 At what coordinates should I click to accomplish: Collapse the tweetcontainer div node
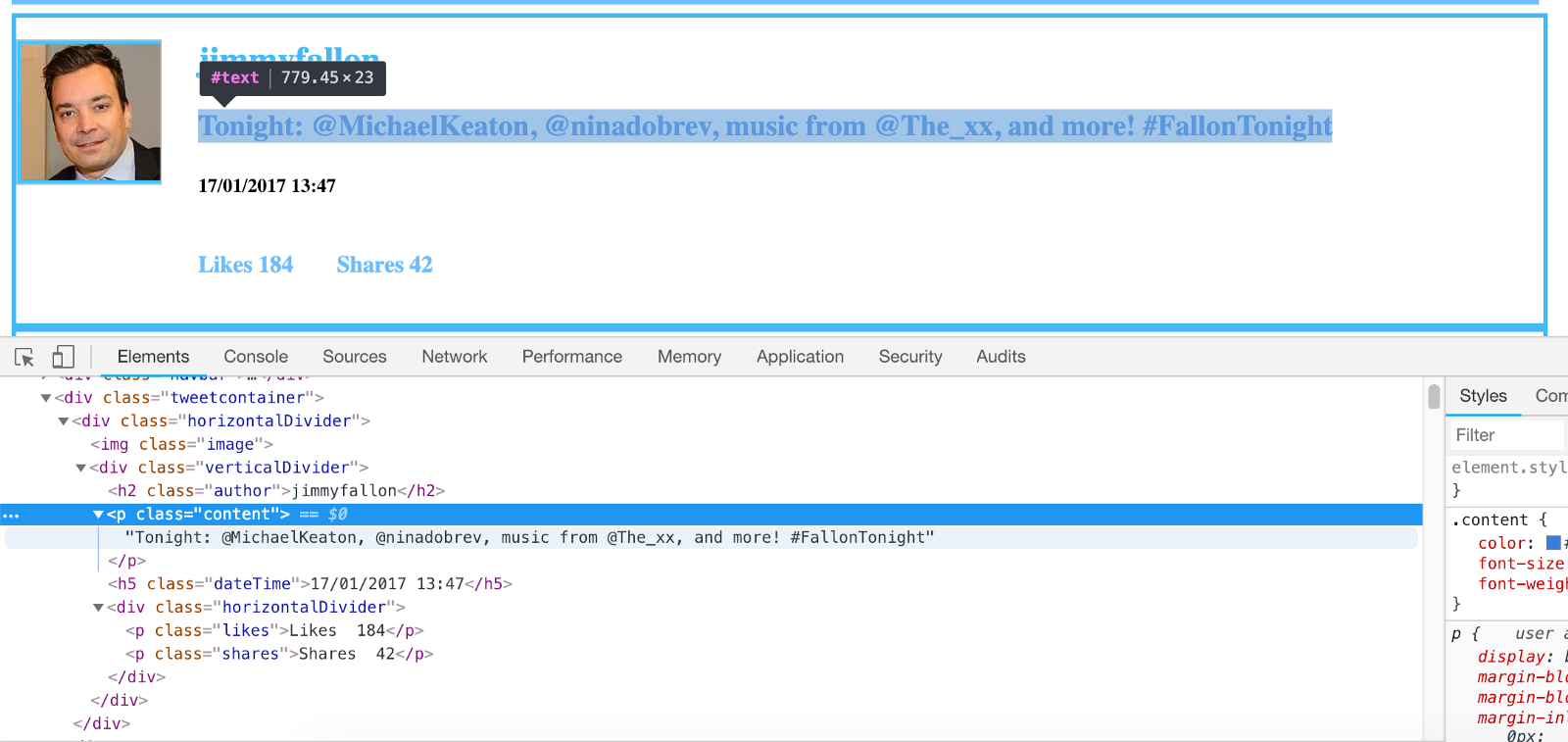point(46,398)
